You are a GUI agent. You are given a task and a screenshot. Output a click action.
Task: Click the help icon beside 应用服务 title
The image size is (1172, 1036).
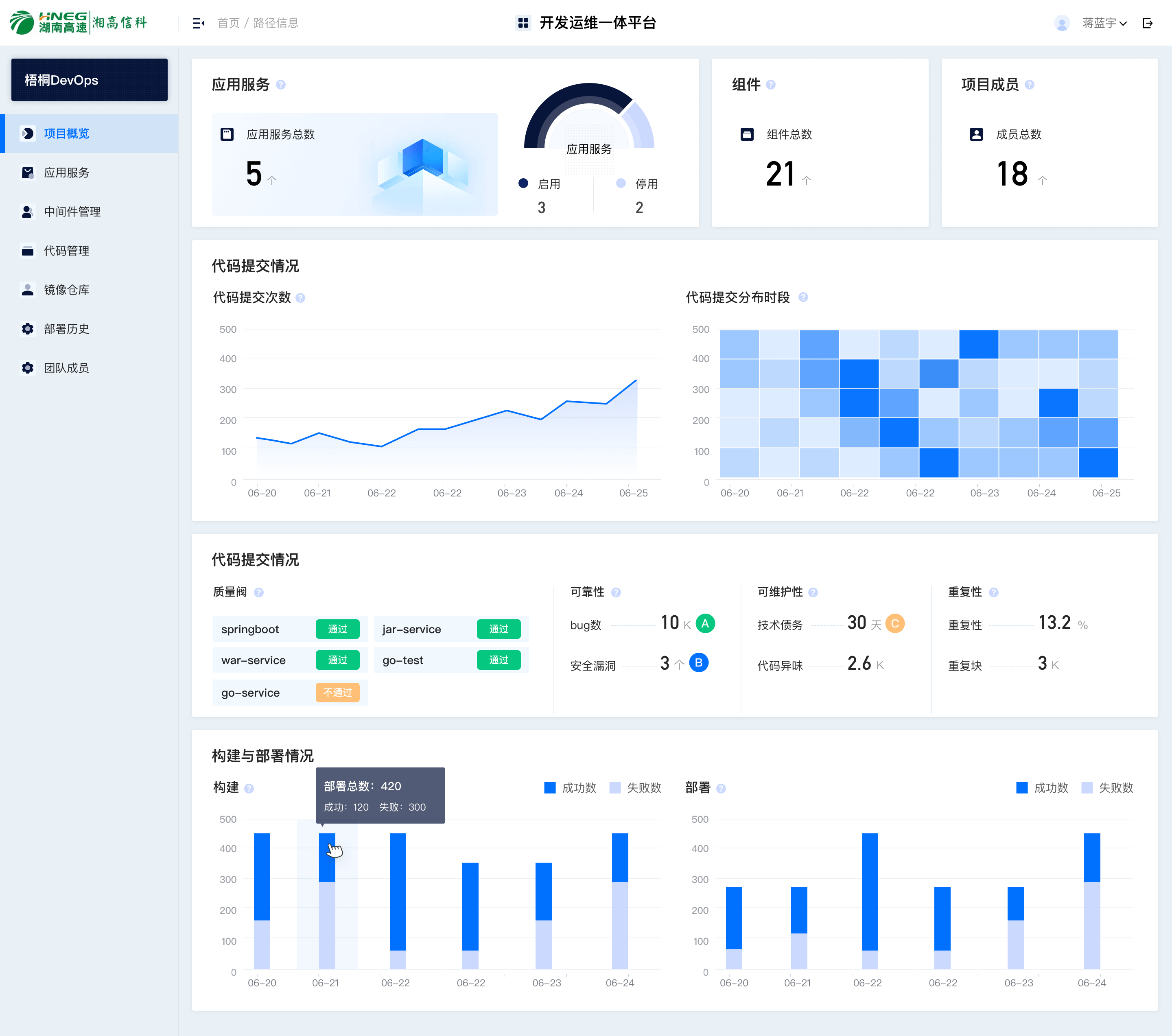(281, 85)
